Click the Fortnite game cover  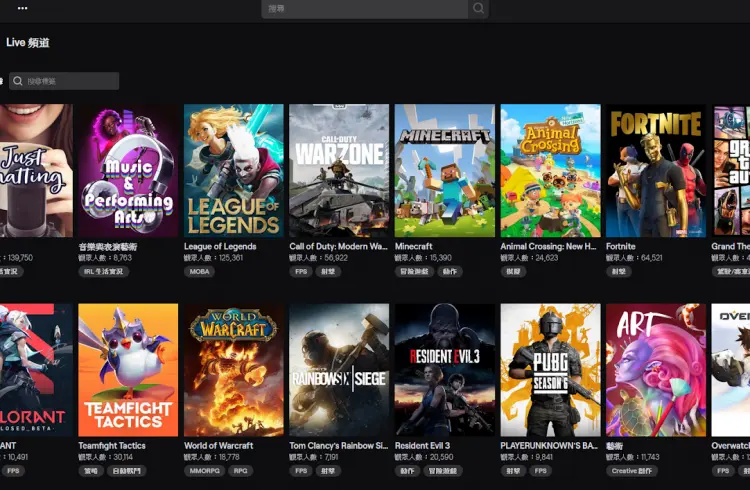pos(655,170)
